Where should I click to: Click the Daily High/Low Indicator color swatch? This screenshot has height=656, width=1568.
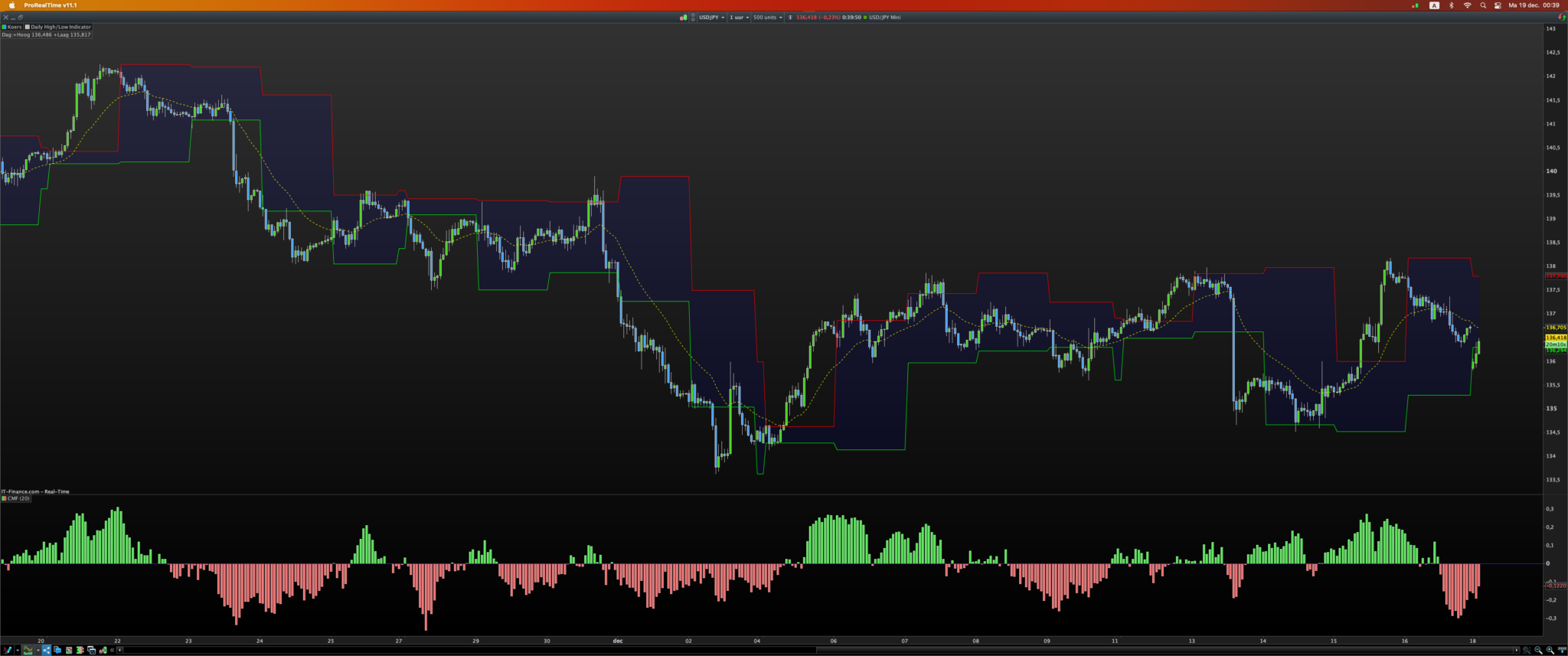pos(28,27)
